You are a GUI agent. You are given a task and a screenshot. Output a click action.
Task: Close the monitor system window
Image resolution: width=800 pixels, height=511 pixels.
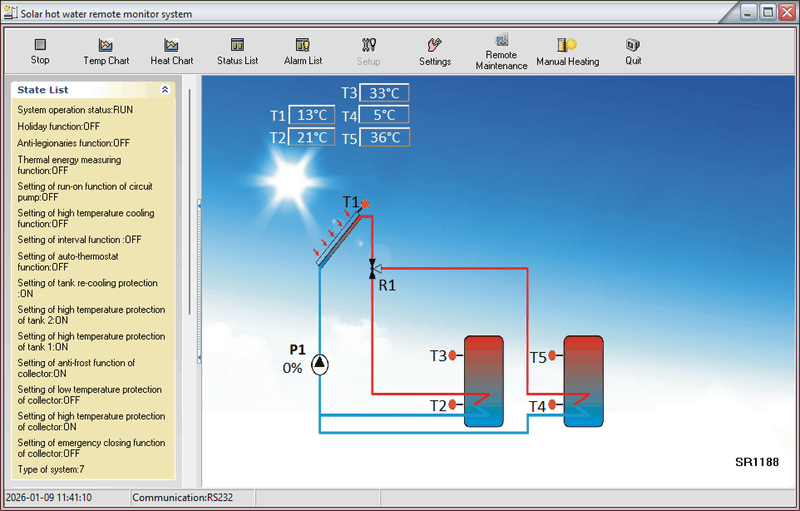(787, 12)
